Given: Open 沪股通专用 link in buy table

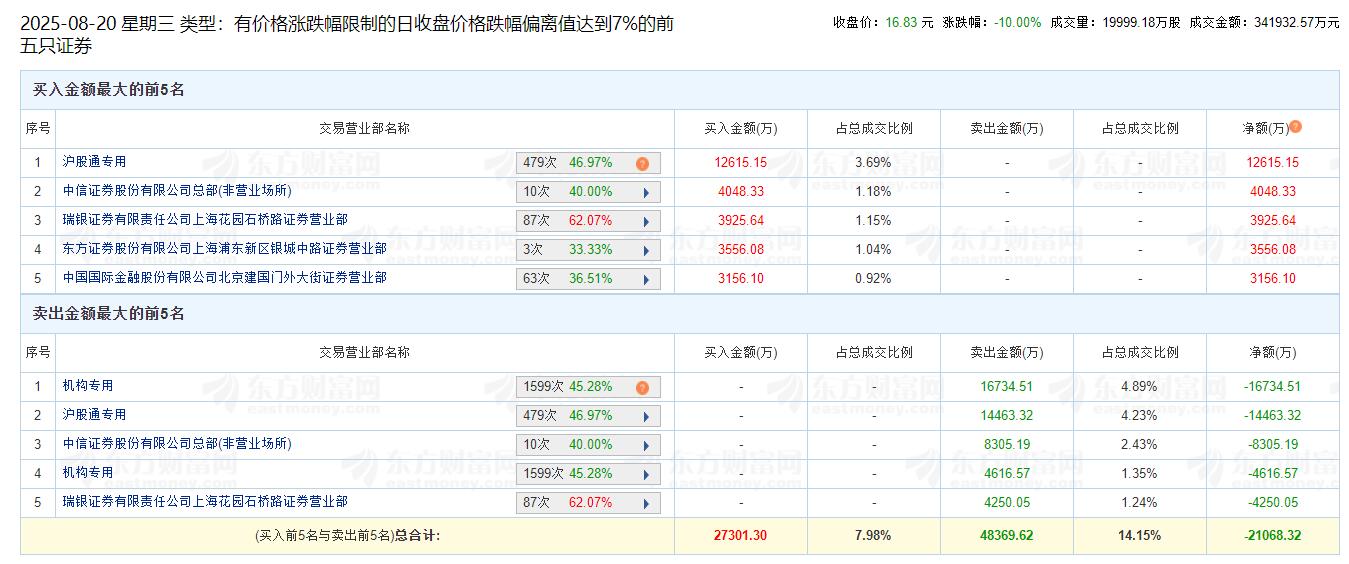Looking at the screenshot, I should tap(94, 162).
